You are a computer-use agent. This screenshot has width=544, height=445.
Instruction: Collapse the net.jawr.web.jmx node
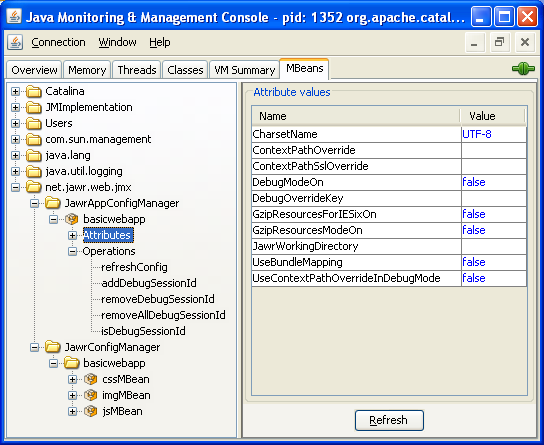15,187
